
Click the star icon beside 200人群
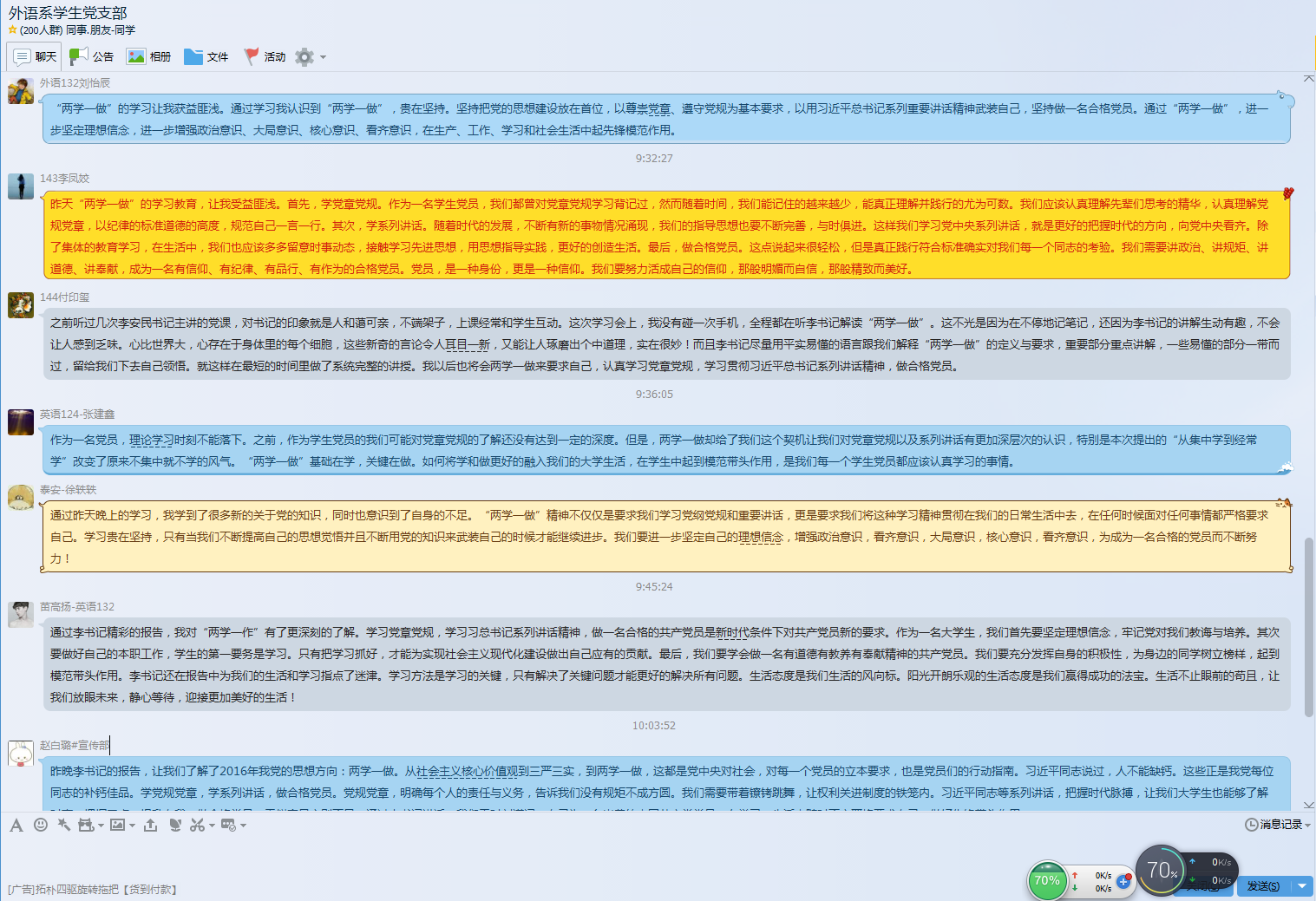[x=12, y=30]
